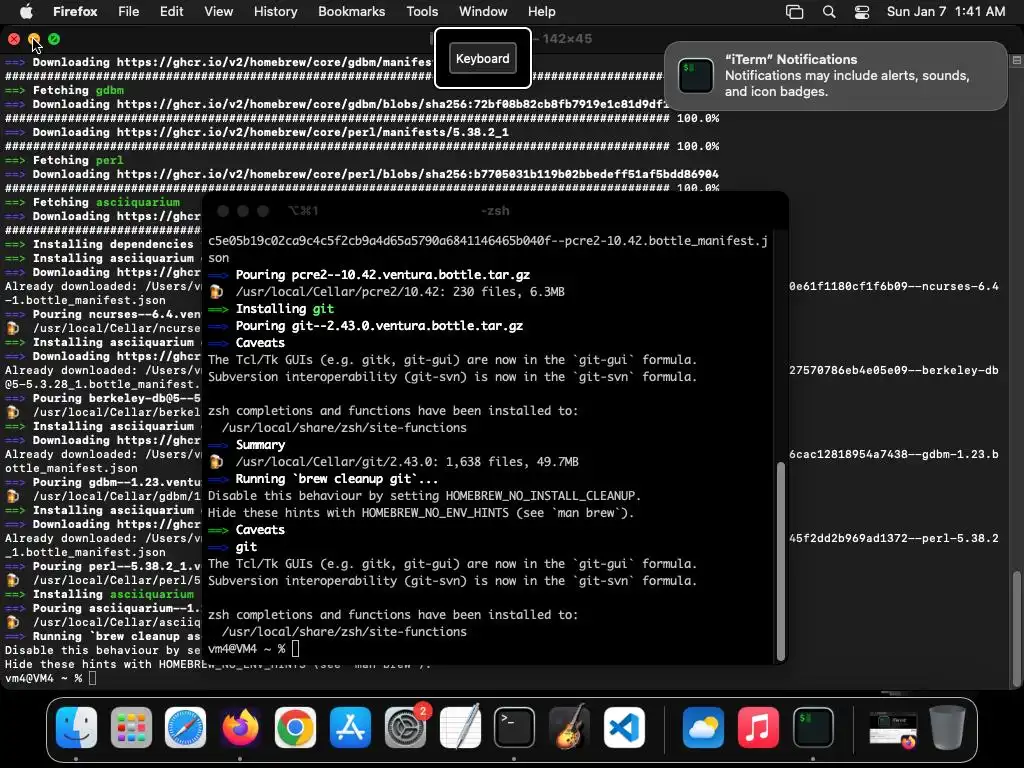
Task: Launch TextEdit from the dock
Action: (x=460, y=727)
